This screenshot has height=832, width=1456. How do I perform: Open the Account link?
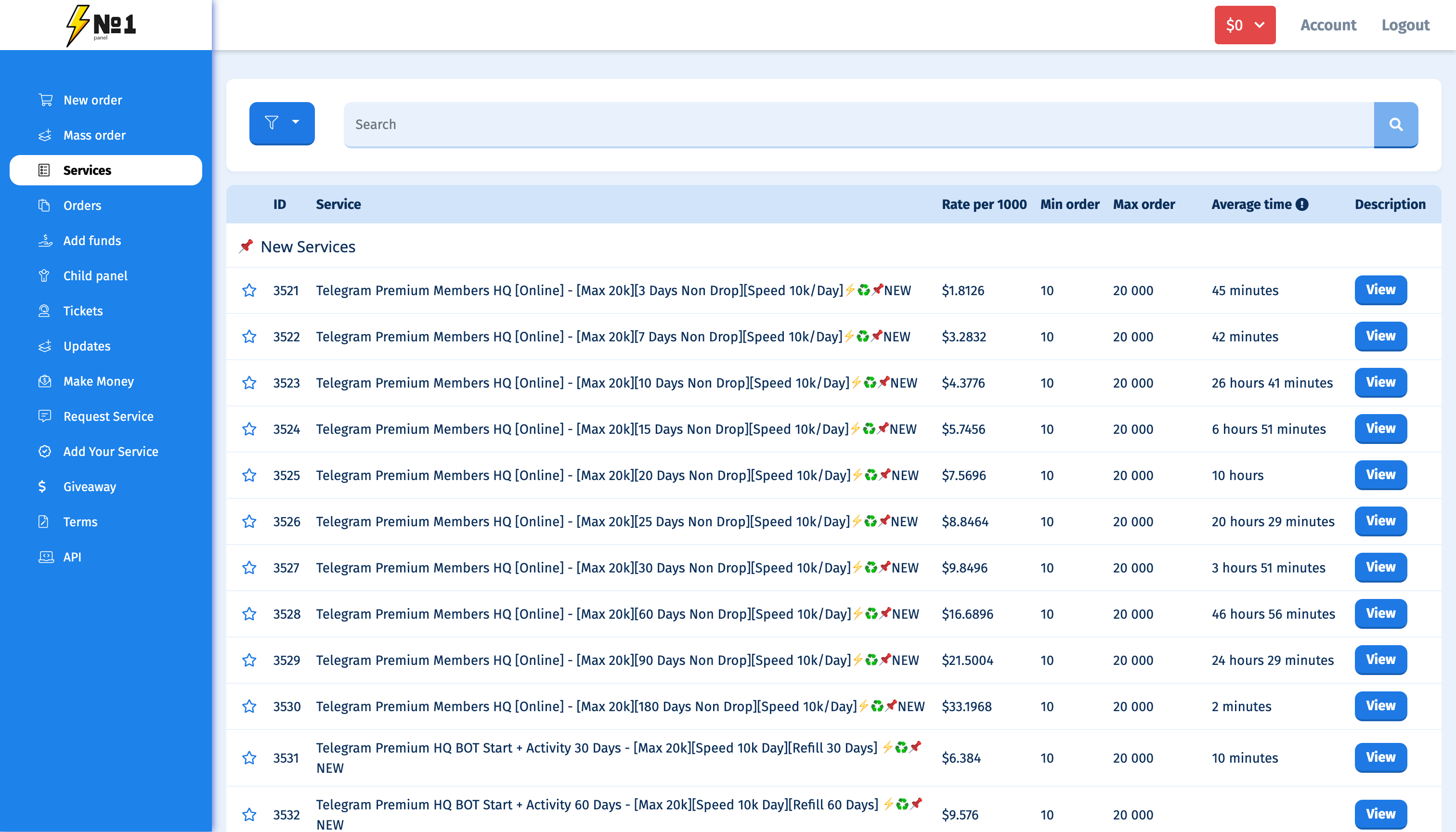tap(1327, 25)
